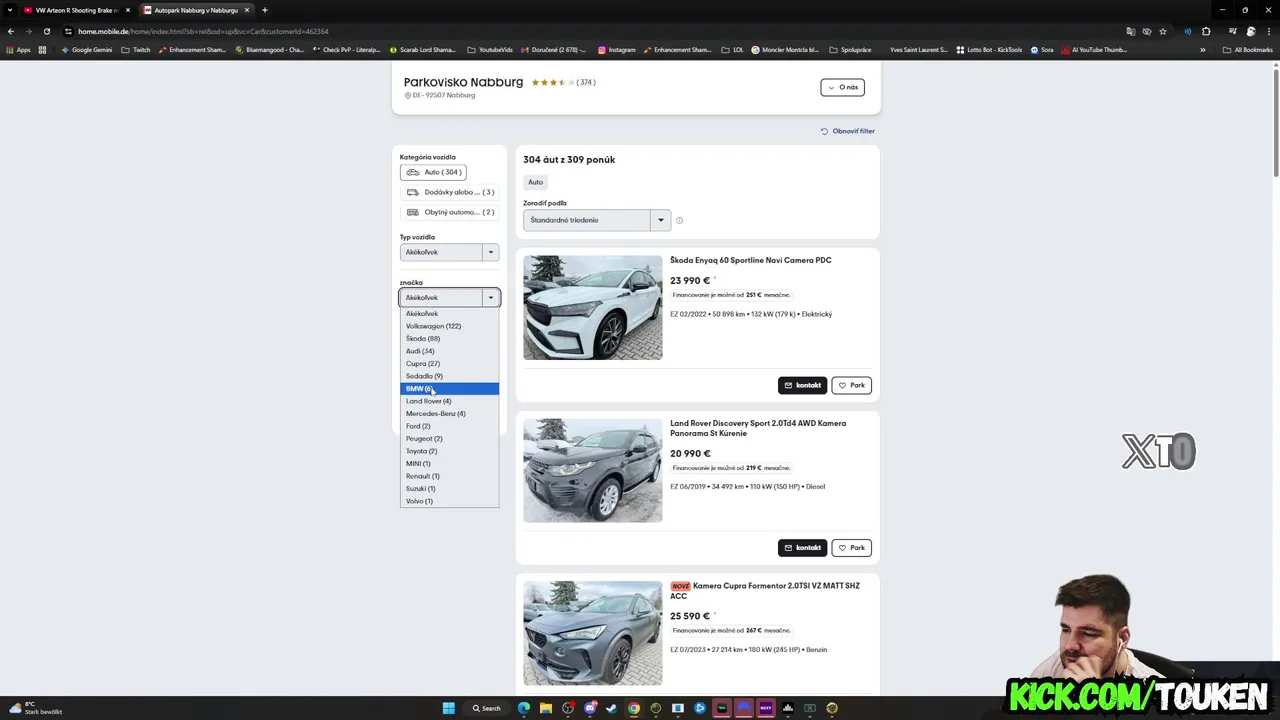Open the Land Rover Discovery photo

[592, 470]
